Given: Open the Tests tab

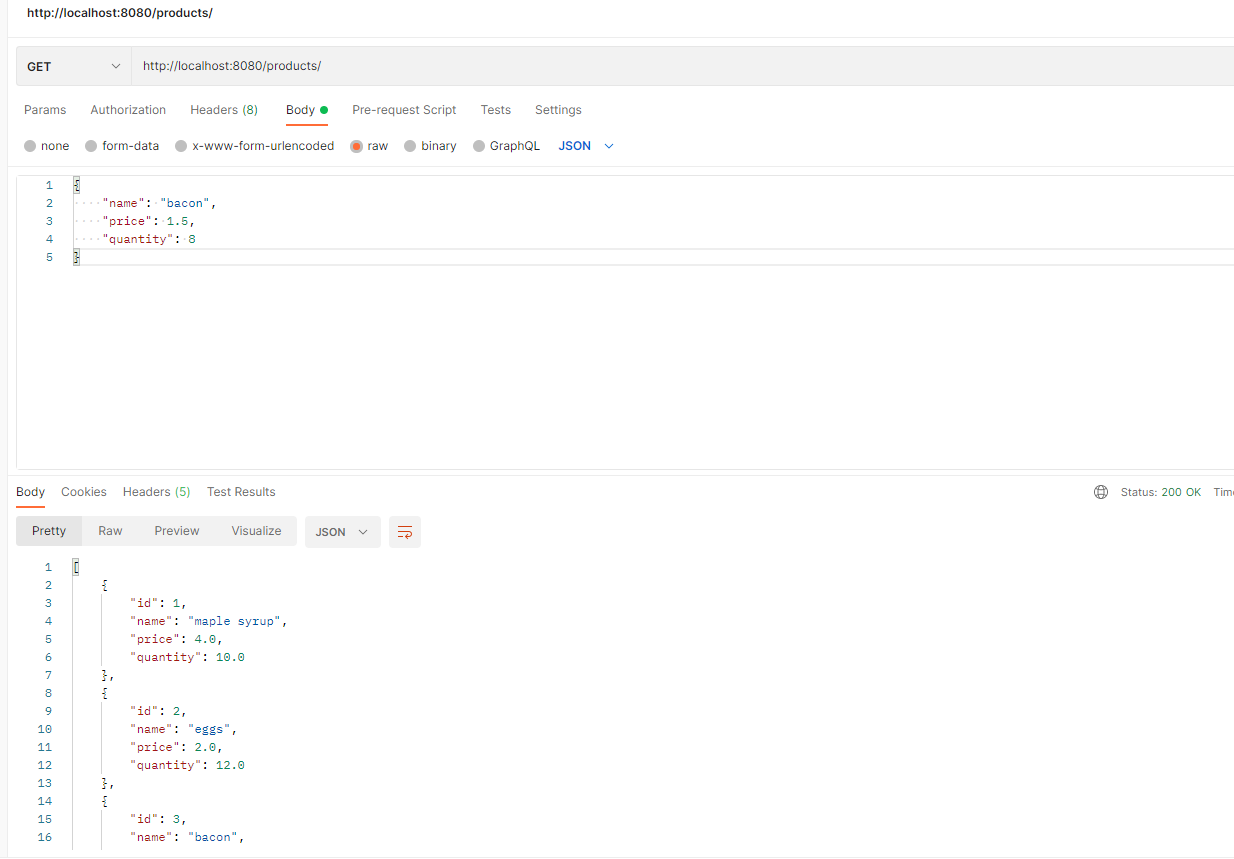Looking at the screenshot, I should tap(495, 110).
